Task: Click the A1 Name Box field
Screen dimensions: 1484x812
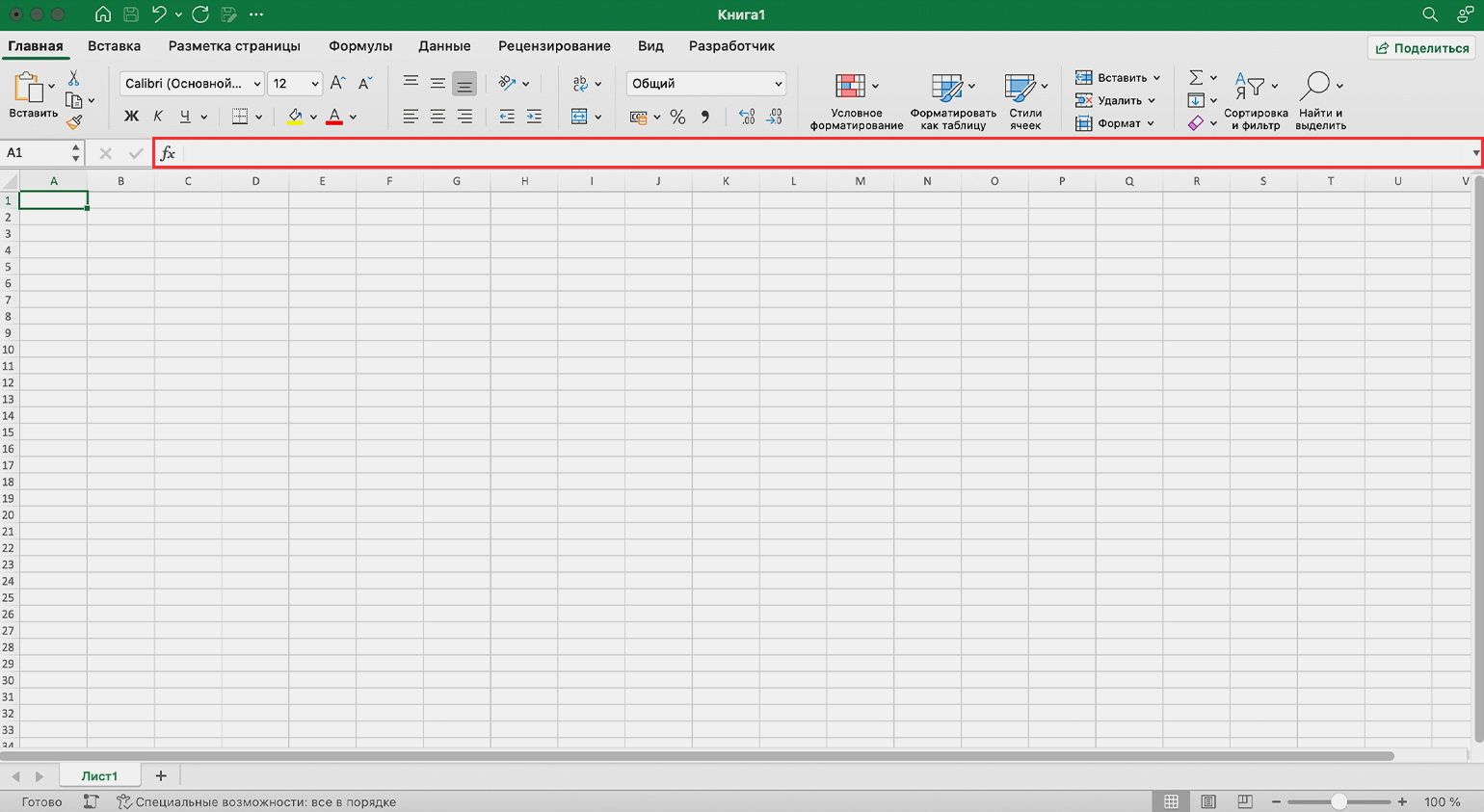Action: pos(37,153)
